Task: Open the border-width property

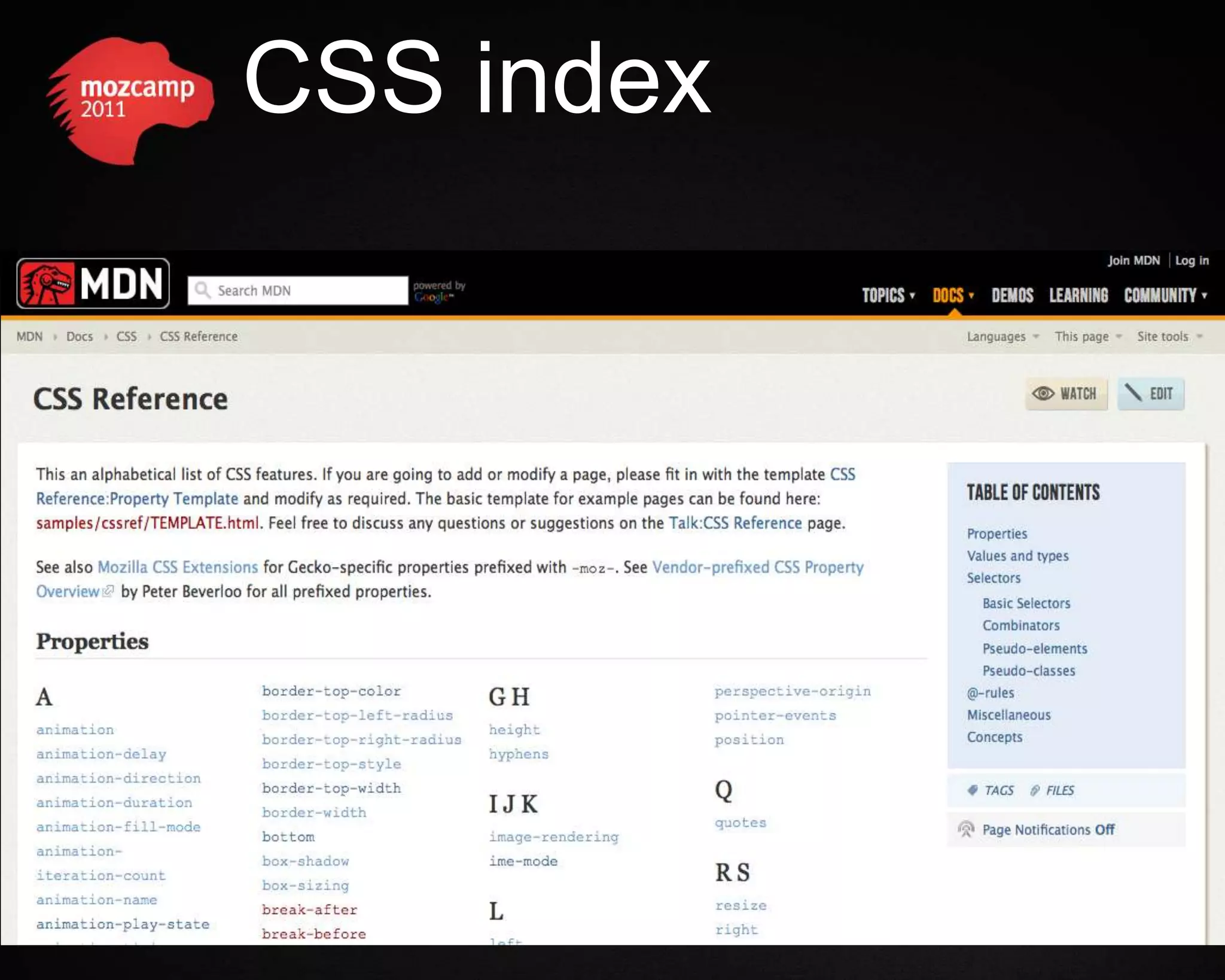Action: [314, 812]
